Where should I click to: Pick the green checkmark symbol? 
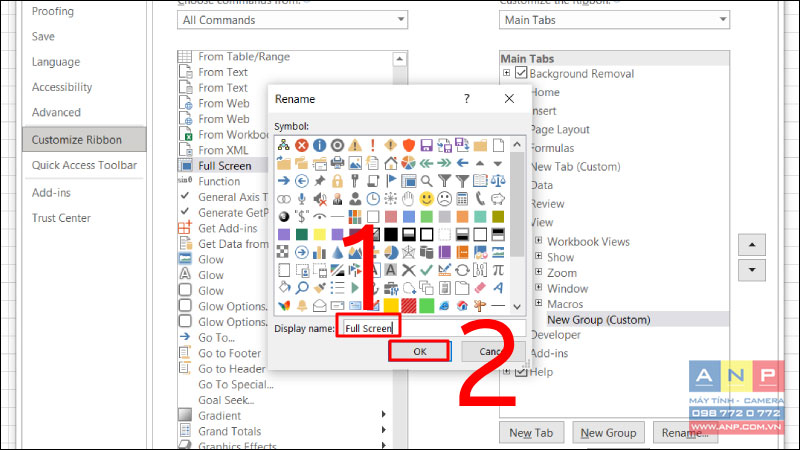tap(427, 269)
